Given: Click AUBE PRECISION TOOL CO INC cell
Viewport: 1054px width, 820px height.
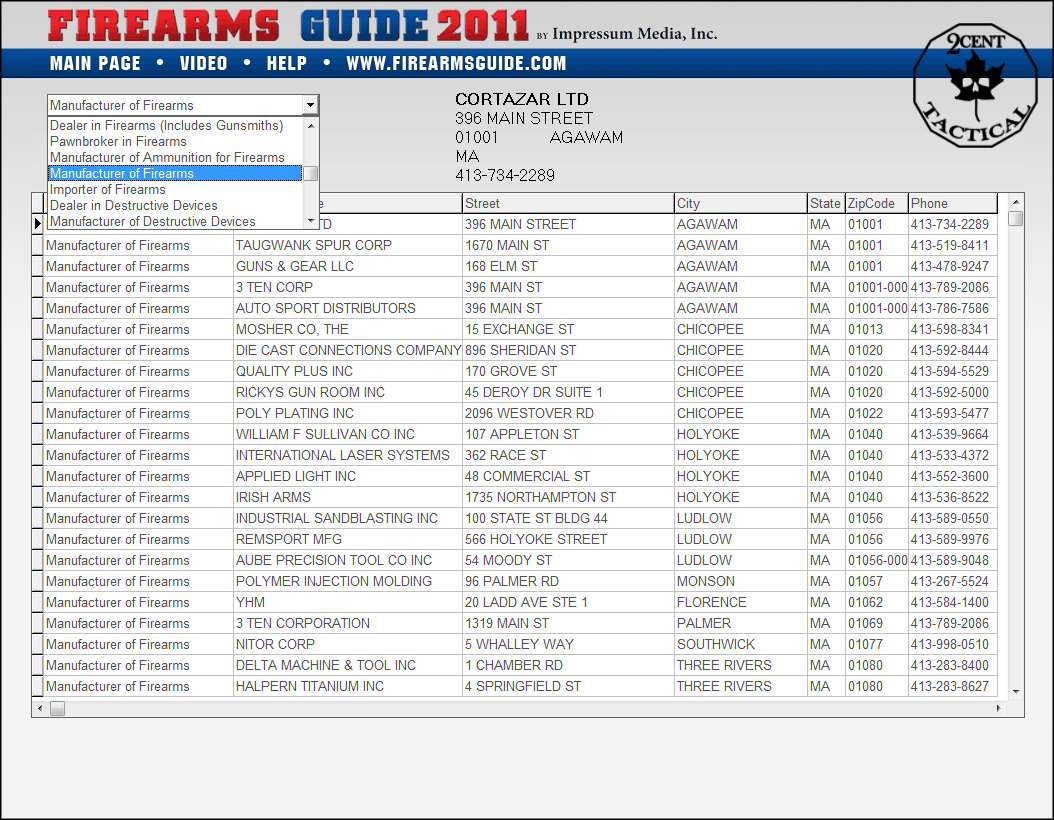Looking at the screenshot, I should (x=348, y=560).
